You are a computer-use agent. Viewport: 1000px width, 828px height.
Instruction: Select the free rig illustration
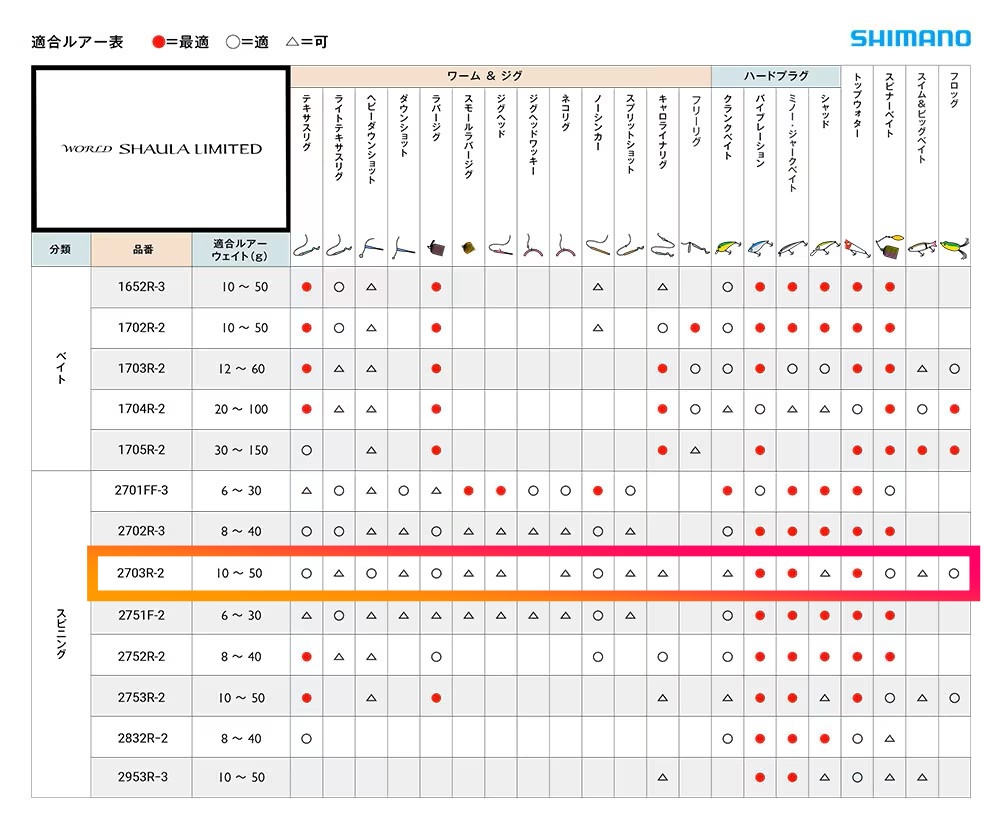(695, 247)
